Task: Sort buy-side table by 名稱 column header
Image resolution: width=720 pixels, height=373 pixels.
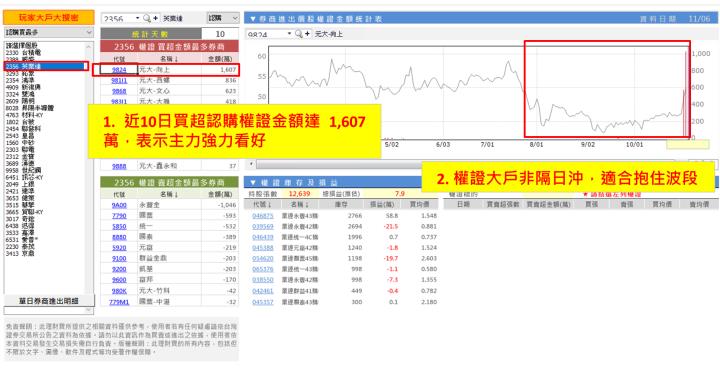Action: coord(169,59)
